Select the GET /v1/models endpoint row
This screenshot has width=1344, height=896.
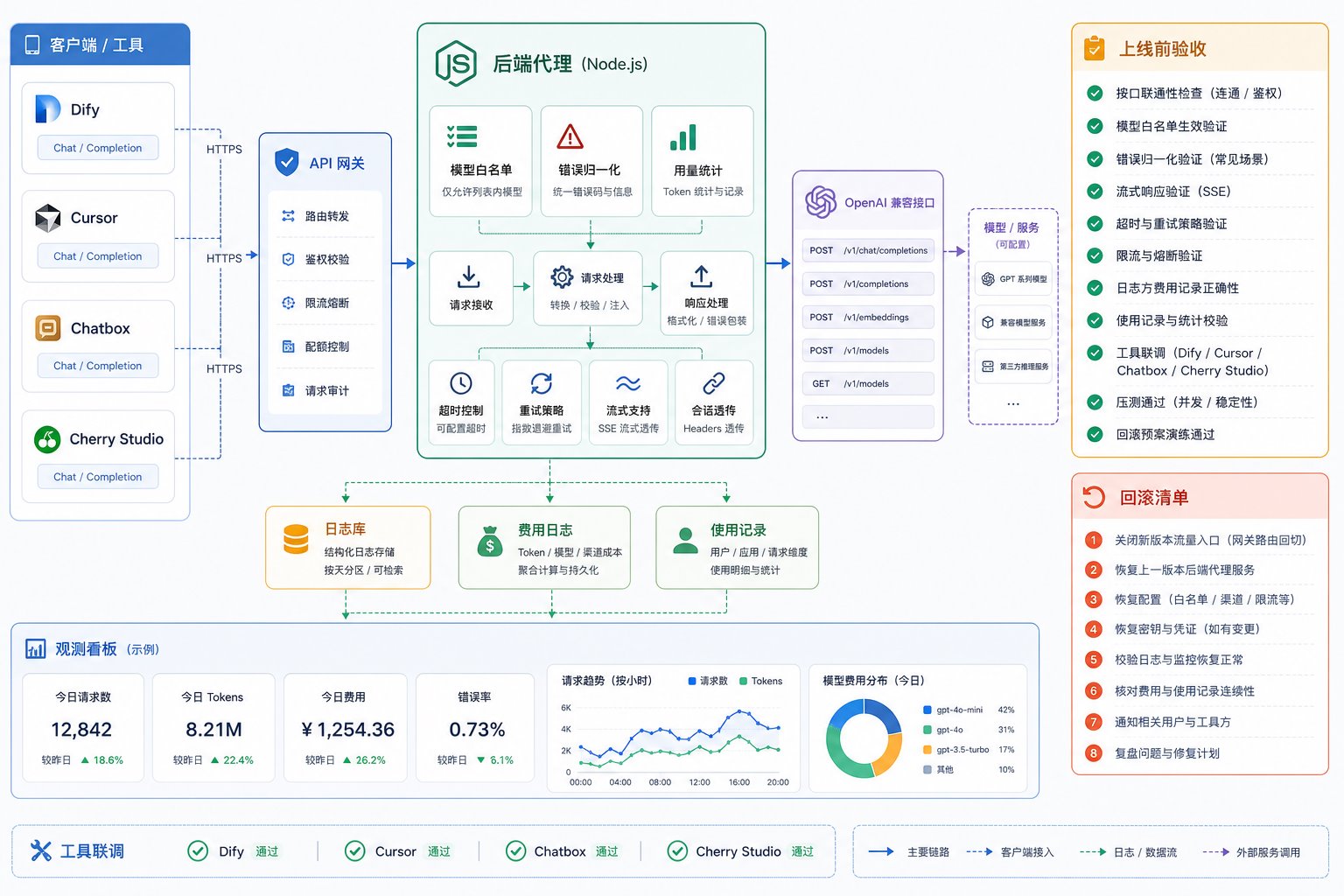click(x=868, y=383)
